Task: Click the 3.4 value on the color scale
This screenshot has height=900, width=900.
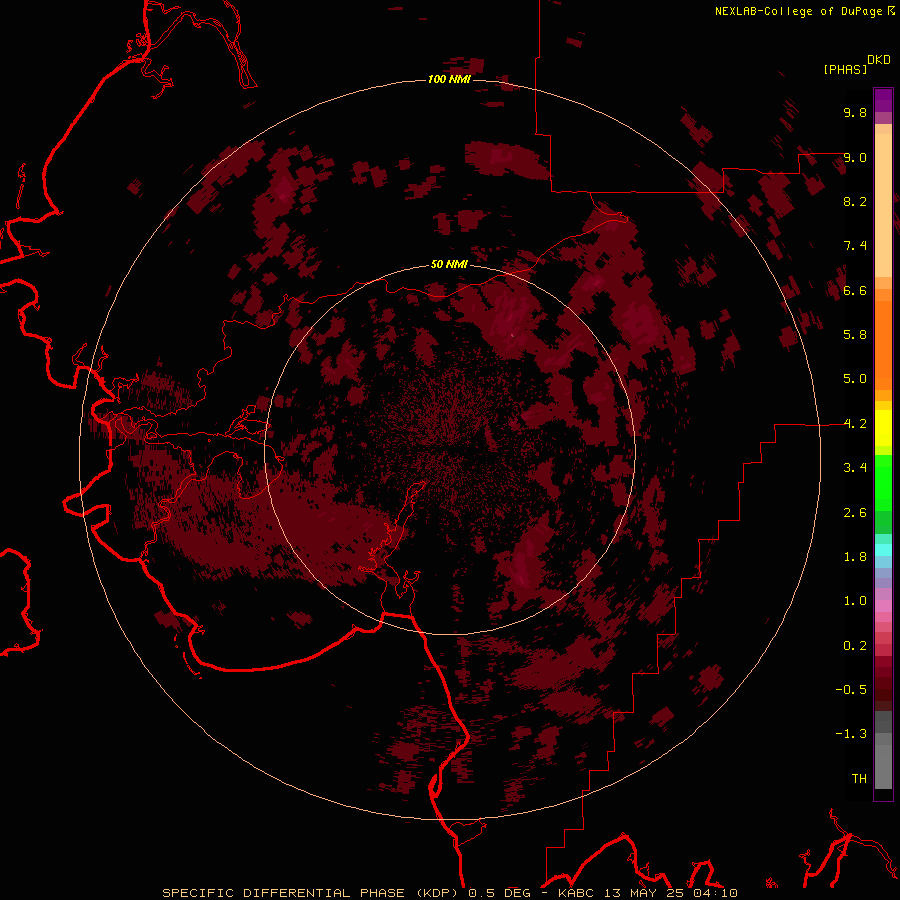Action: point(855,468)
